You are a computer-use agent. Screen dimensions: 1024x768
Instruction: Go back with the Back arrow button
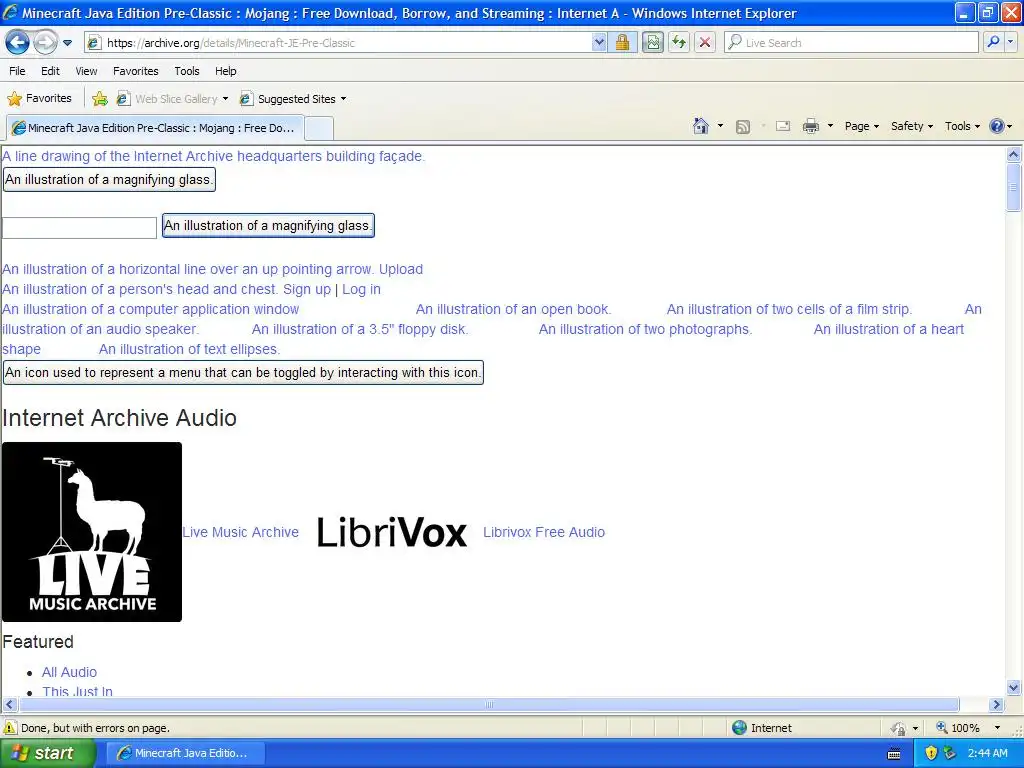tap(18, 42)
